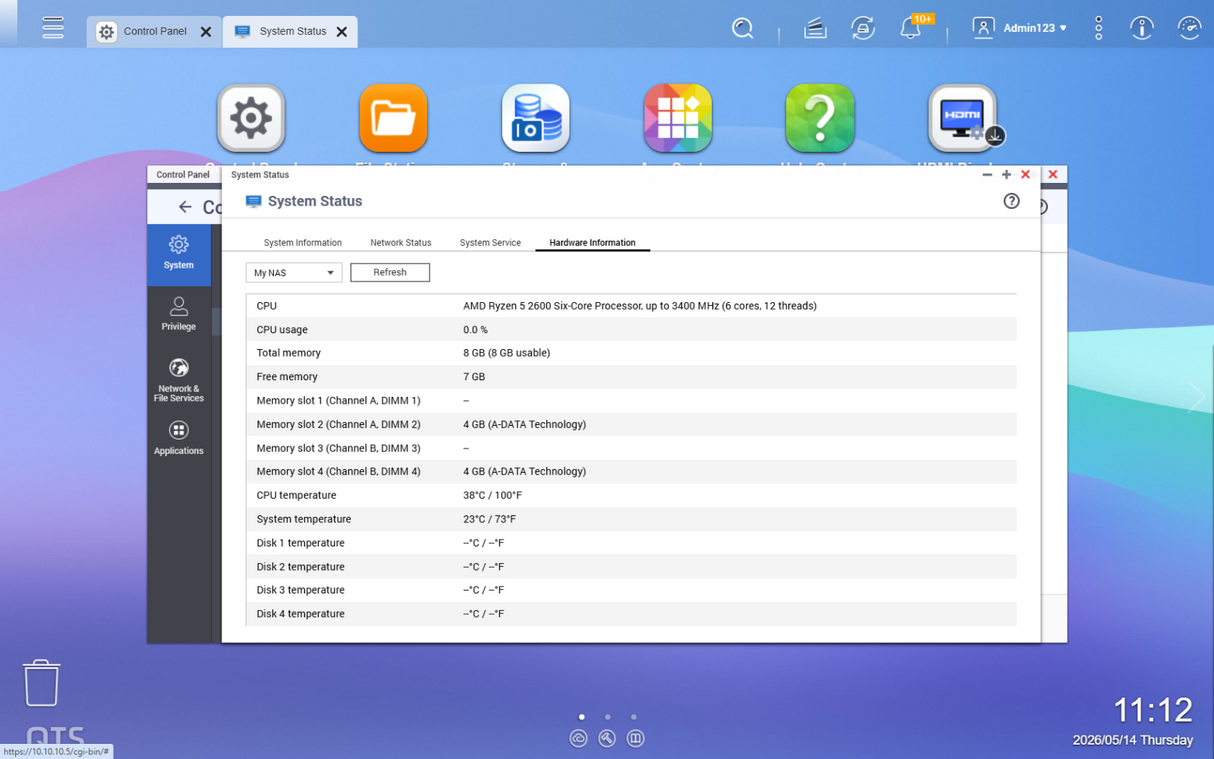Open the search magnifier in top bar

click(742, 28)
